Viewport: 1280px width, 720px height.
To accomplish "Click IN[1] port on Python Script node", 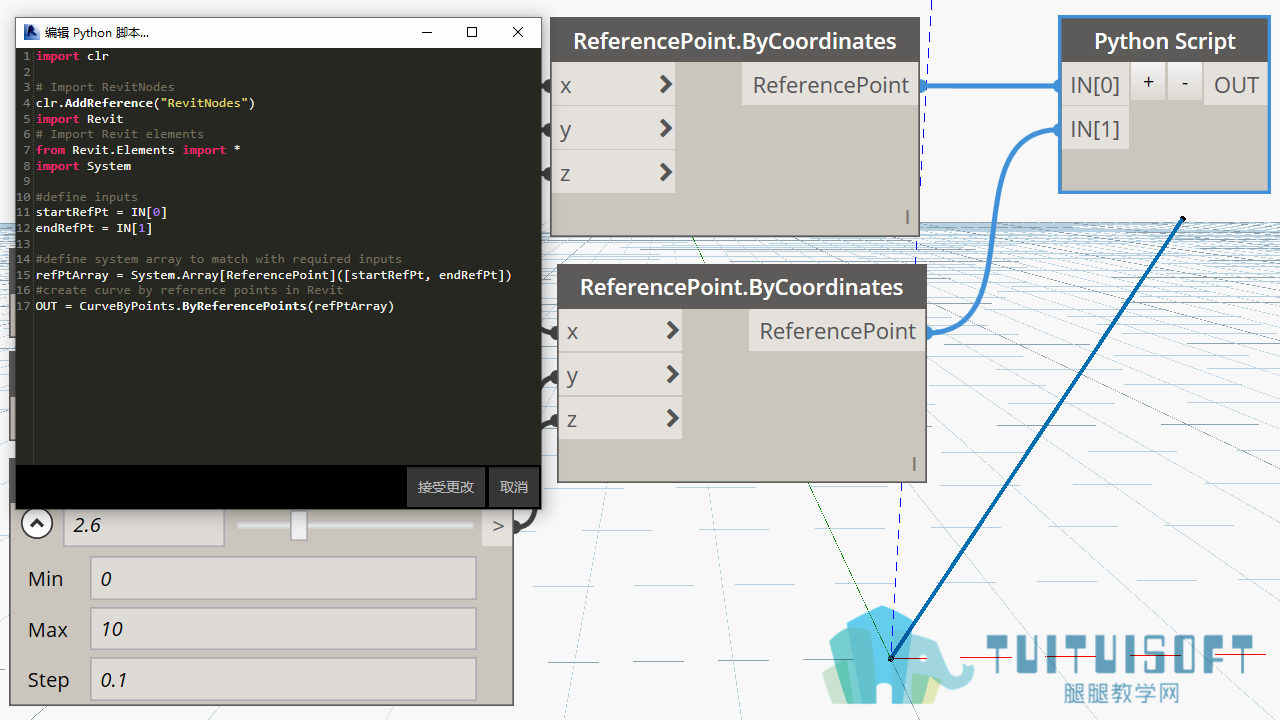I will 1095,129.
